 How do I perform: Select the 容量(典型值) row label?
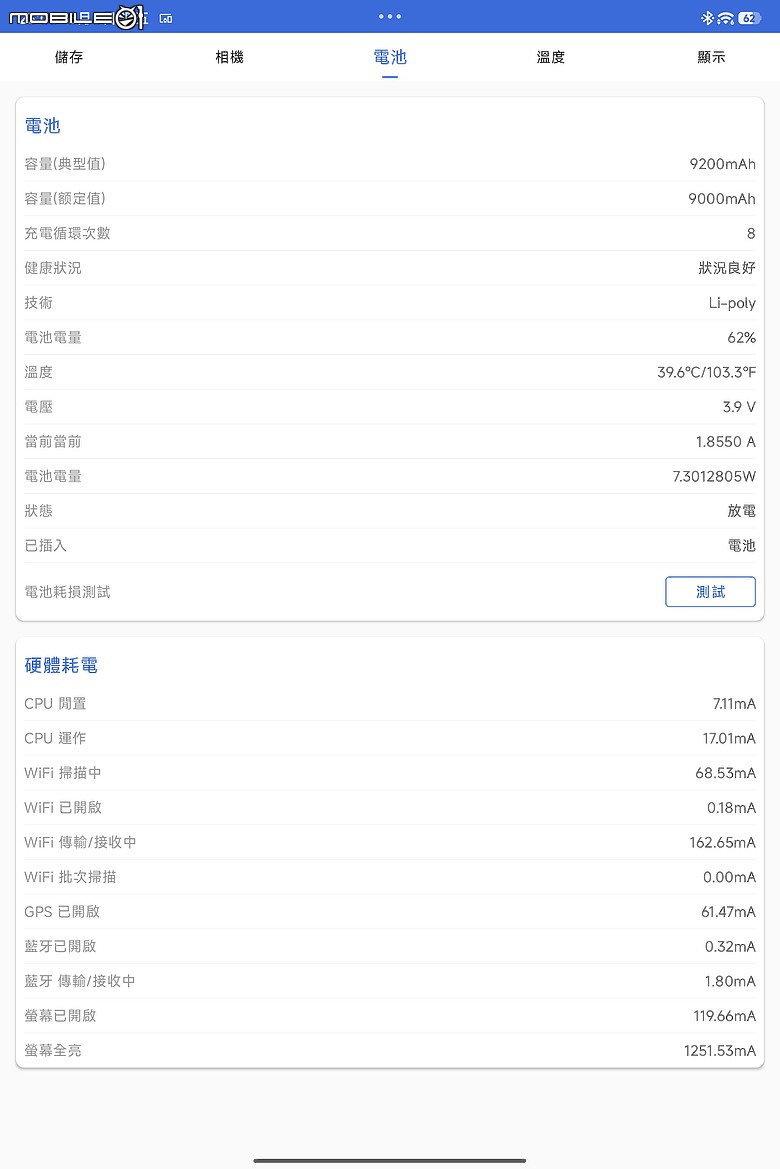tap(65, 164)
